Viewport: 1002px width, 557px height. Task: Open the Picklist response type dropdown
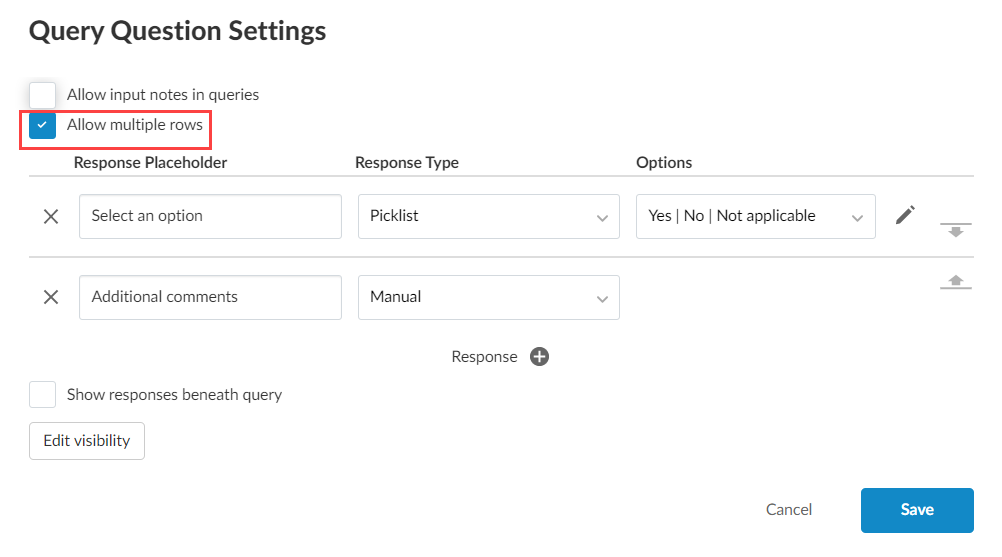488,216
